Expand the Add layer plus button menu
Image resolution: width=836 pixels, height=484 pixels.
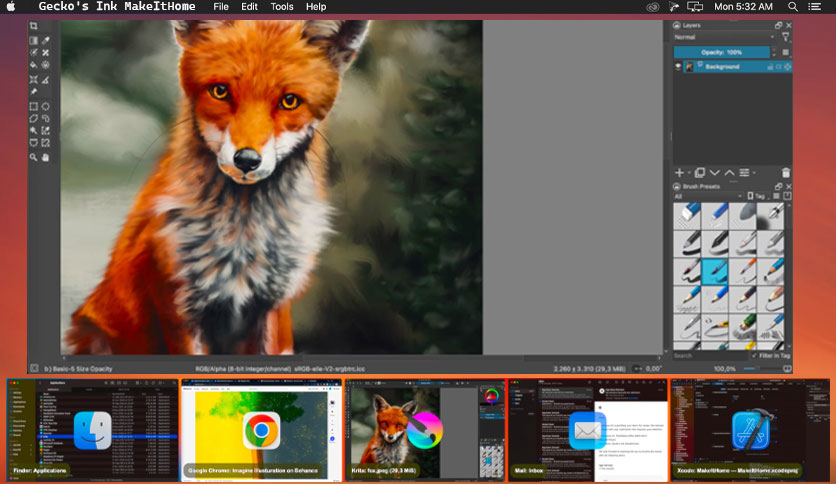coord(682,173)
